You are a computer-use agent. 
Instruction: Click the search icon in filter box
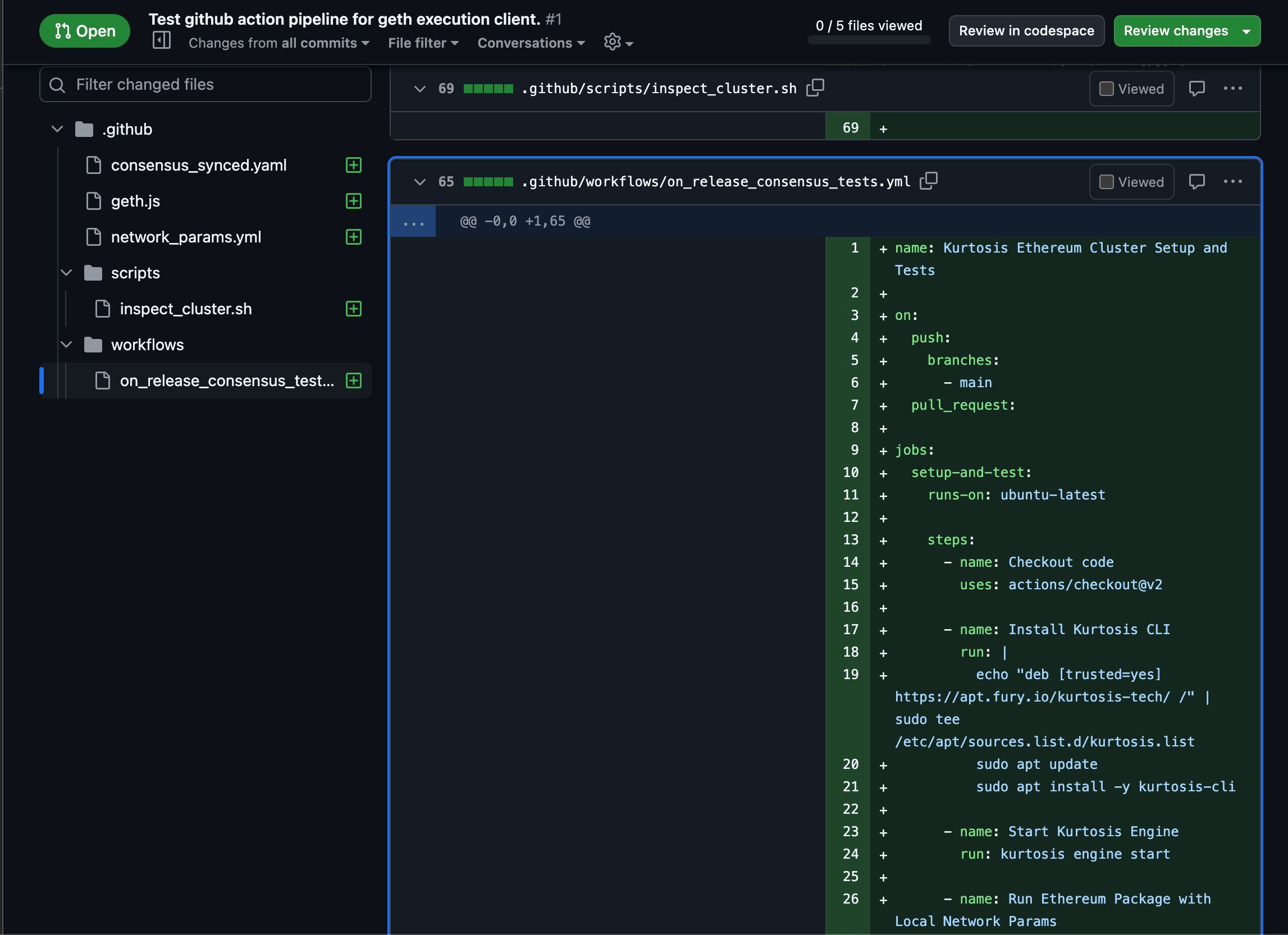[x=57, y=85]
